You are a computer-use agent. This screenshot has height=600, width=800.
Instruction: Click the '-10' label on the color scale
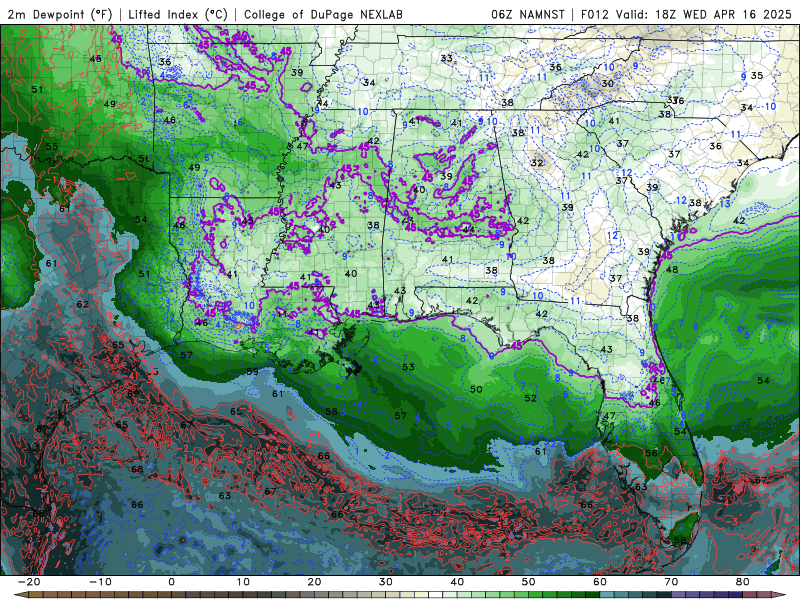coord(100,582)
